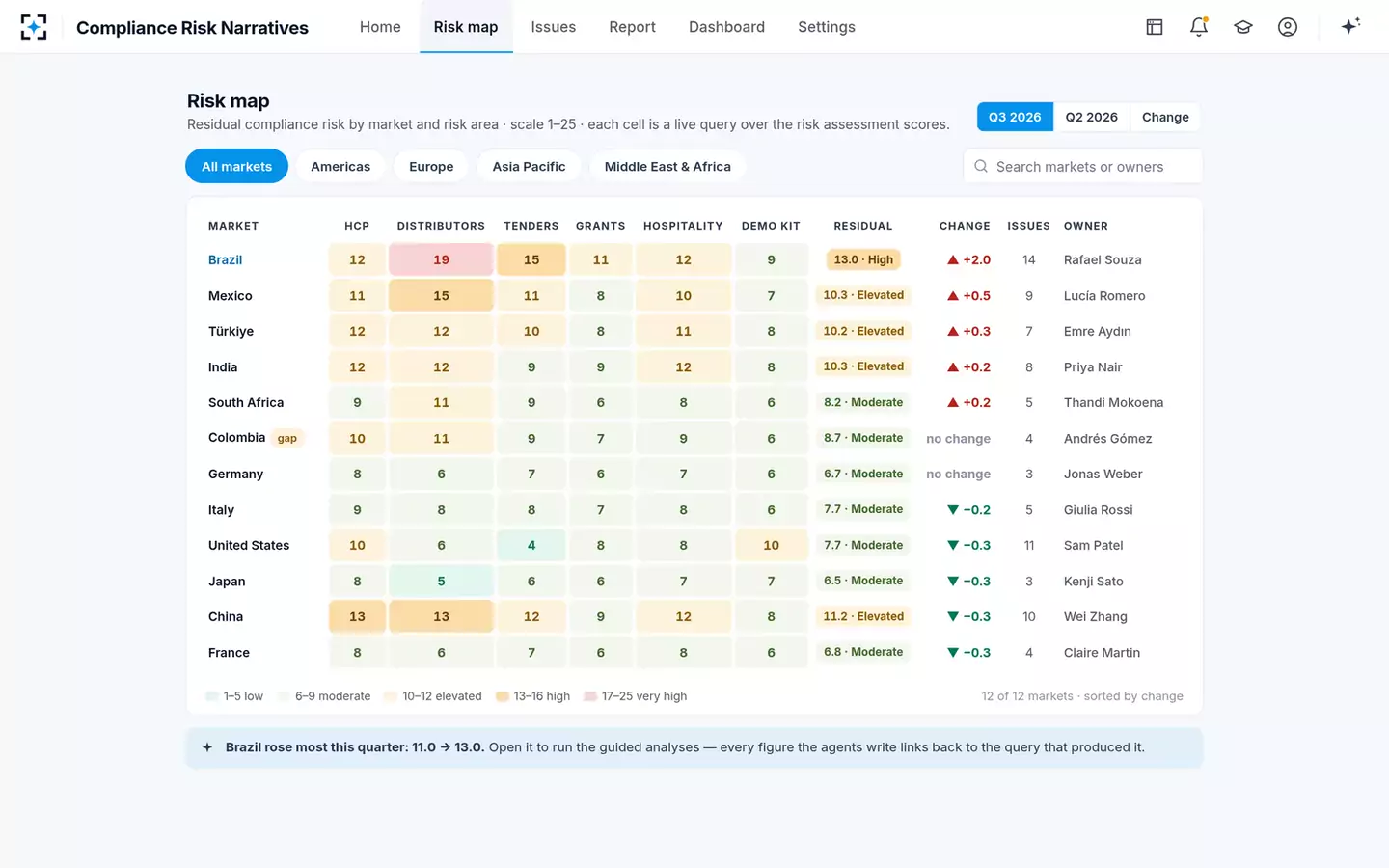Open the layout panel icon in header
Screen dimensions: 1389x868
click(1155, 27)
